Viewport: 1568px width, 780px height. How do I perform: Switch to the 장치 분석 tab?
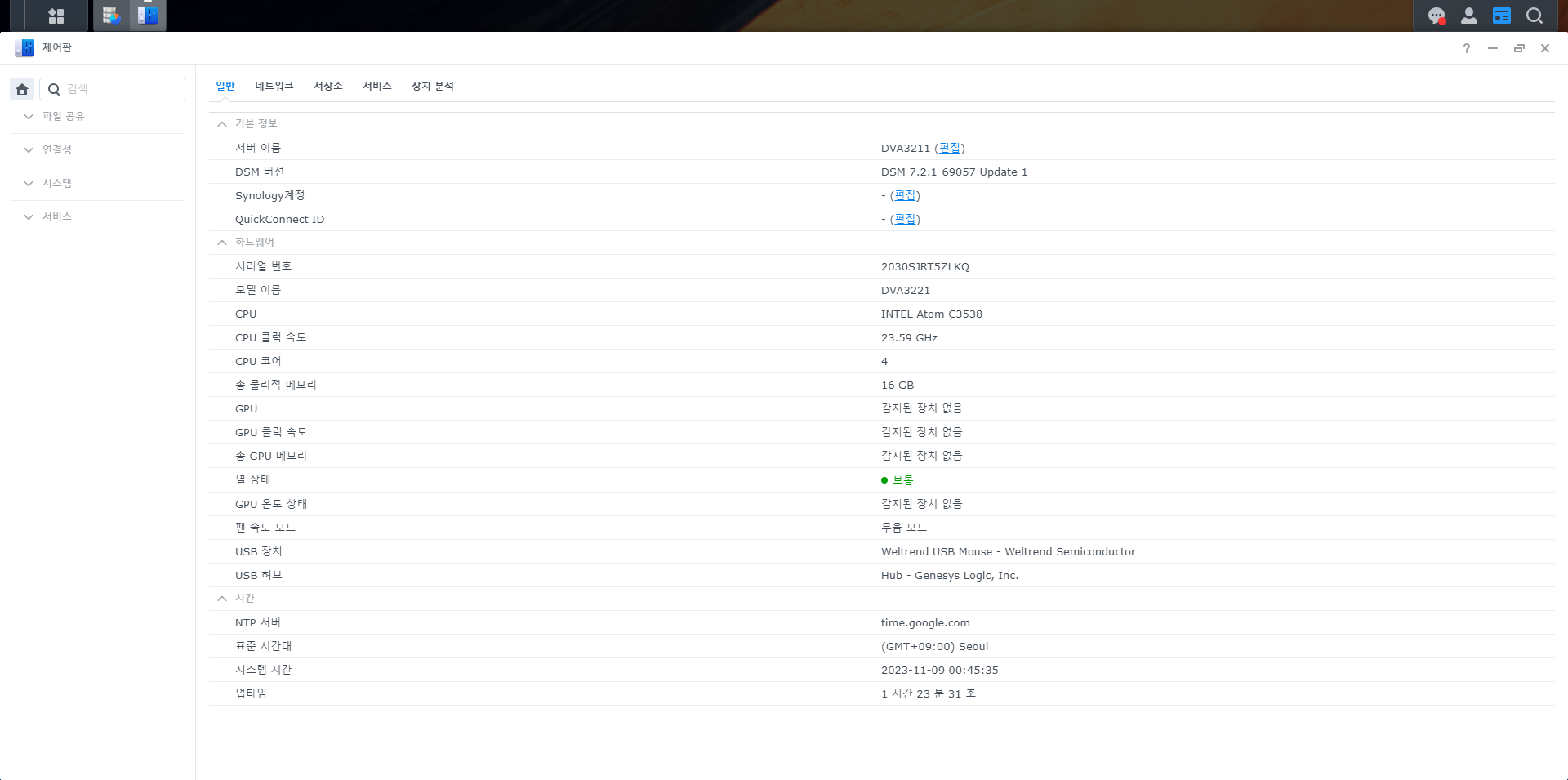[433, 86]
